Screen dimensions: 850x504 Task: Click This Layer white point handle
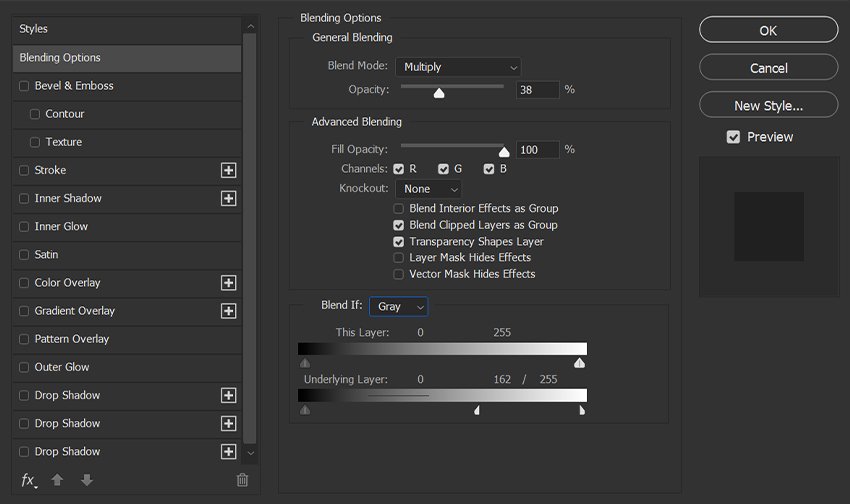pyautogui.click(x=579, y=363)
